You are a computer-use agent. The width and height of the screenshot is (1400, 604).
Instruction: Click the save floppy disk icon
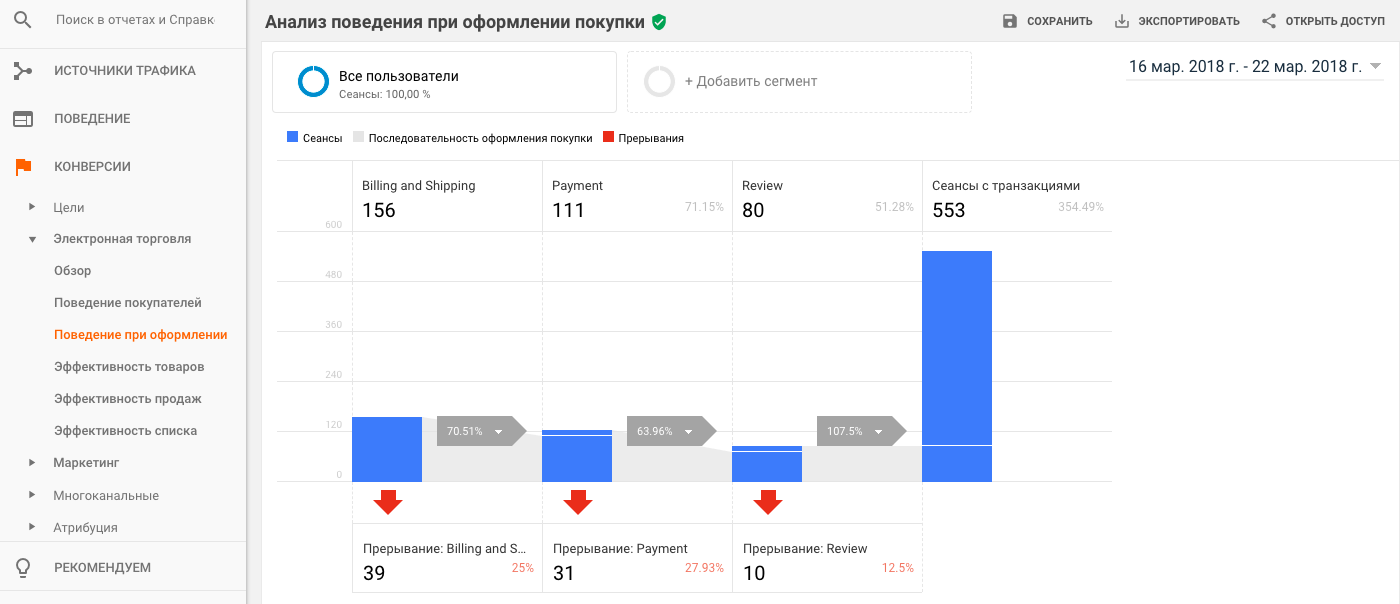pos(1009,21)
